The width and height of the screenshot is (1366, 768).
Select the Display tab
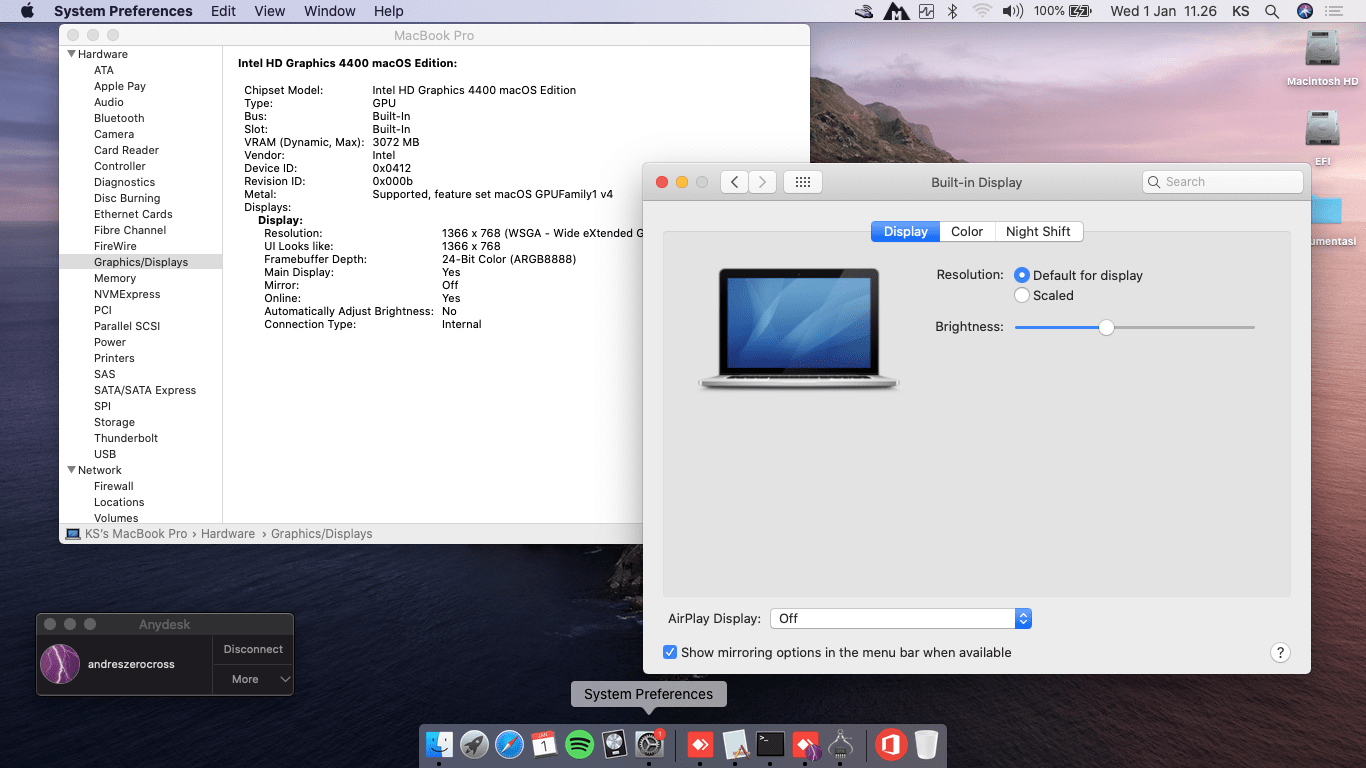click(x=906, y=231)
